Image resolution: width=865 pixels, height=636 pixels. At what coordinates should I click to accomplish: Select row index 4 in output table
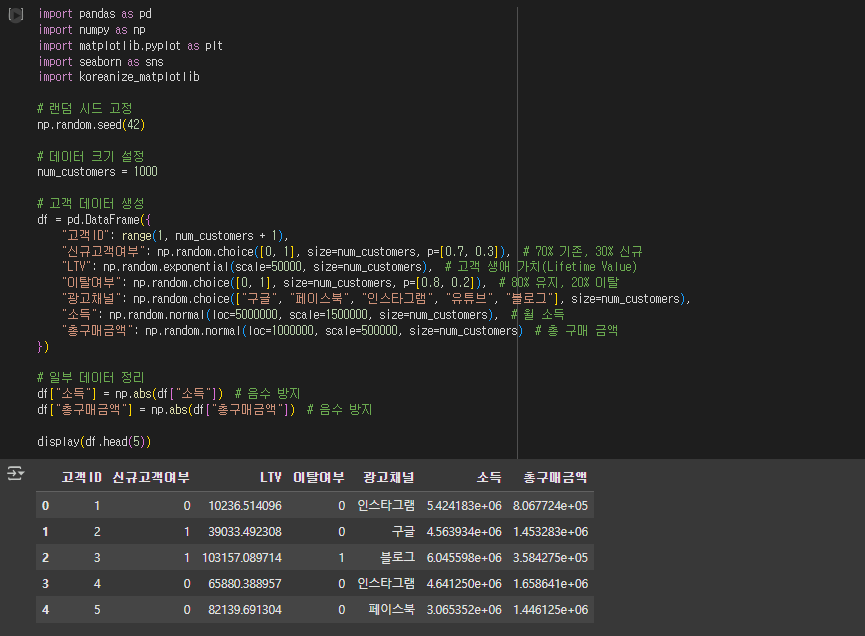45,609
